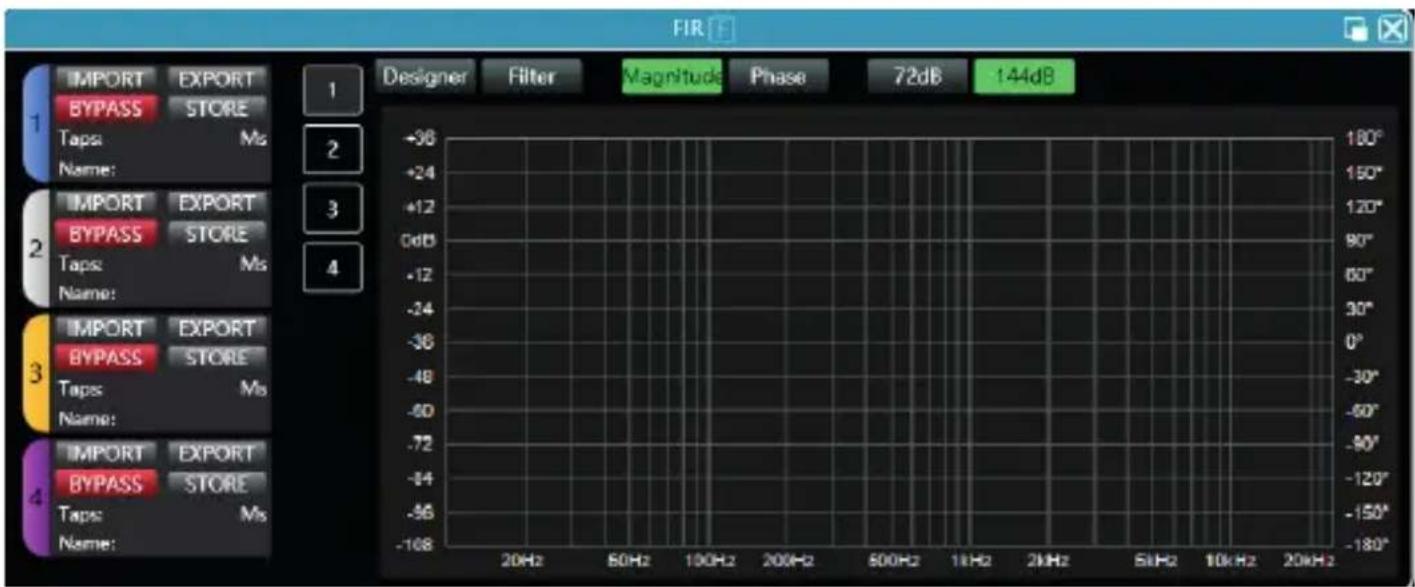Click IMPORT for channel 3
1415x587 pixels.
point(105,328)
